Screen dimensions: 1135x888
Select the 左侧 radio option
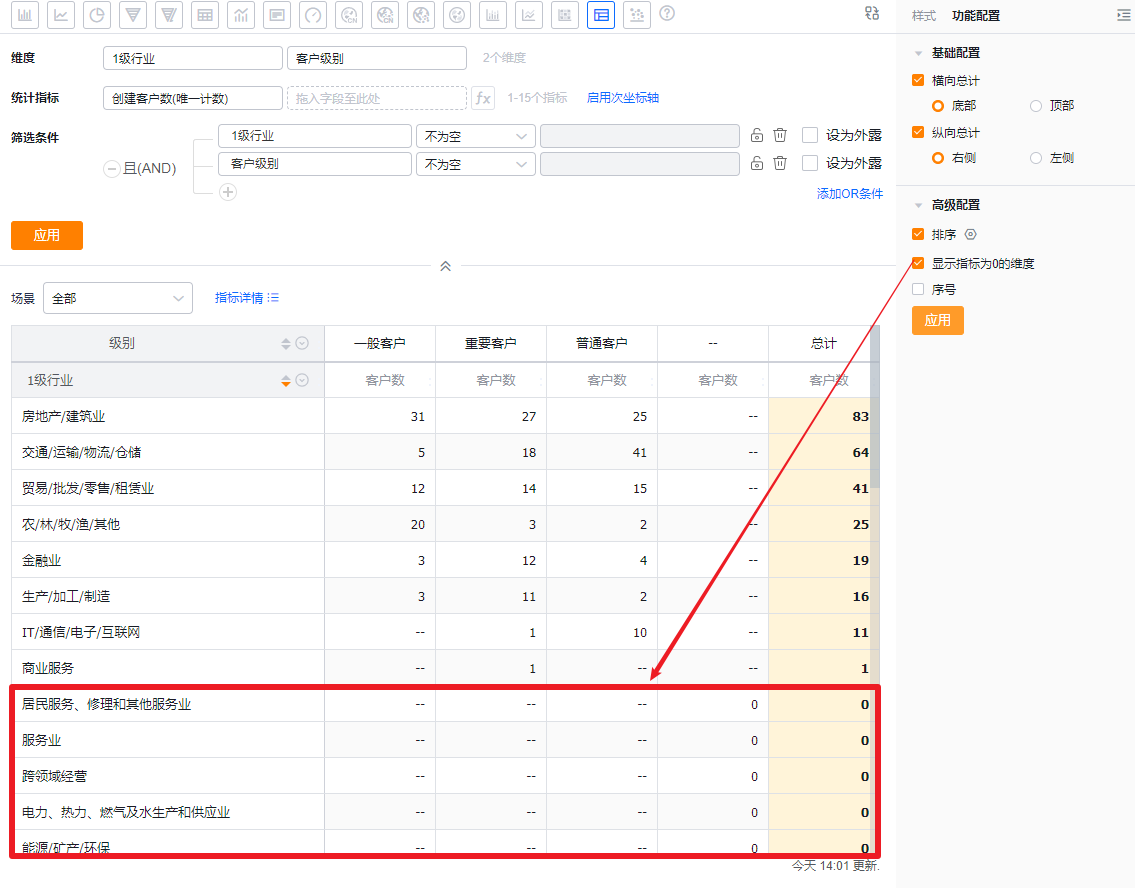pos(1036,158)
